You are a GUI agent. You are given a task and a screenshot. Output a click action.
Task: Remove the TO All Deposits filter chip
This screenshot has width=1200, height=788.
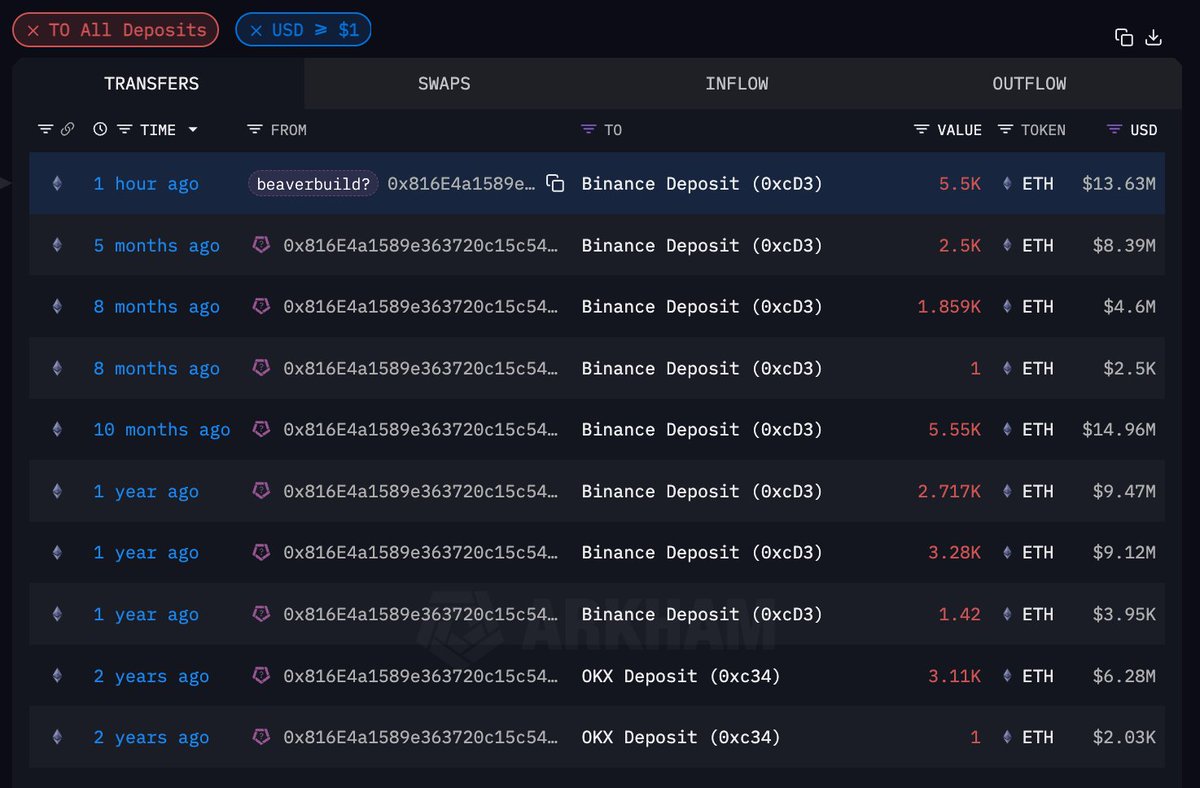click(33, 30)
